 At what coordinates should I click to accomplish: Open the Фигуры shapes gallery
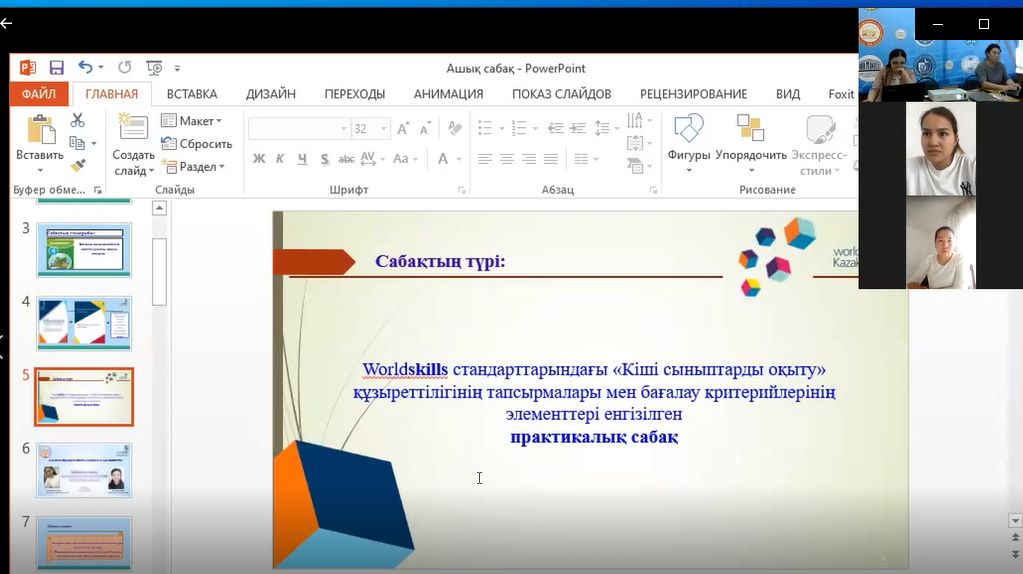coord(689,130)
